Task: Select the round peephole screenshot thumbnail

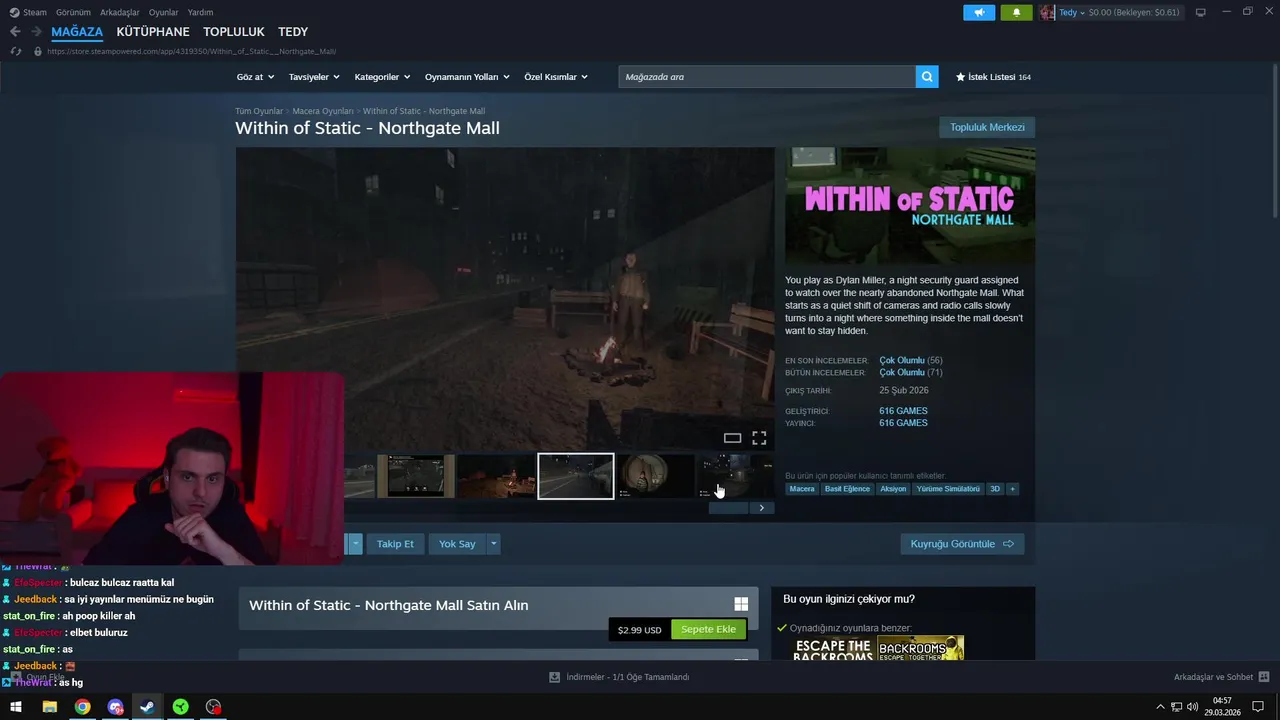Action: 655,476
